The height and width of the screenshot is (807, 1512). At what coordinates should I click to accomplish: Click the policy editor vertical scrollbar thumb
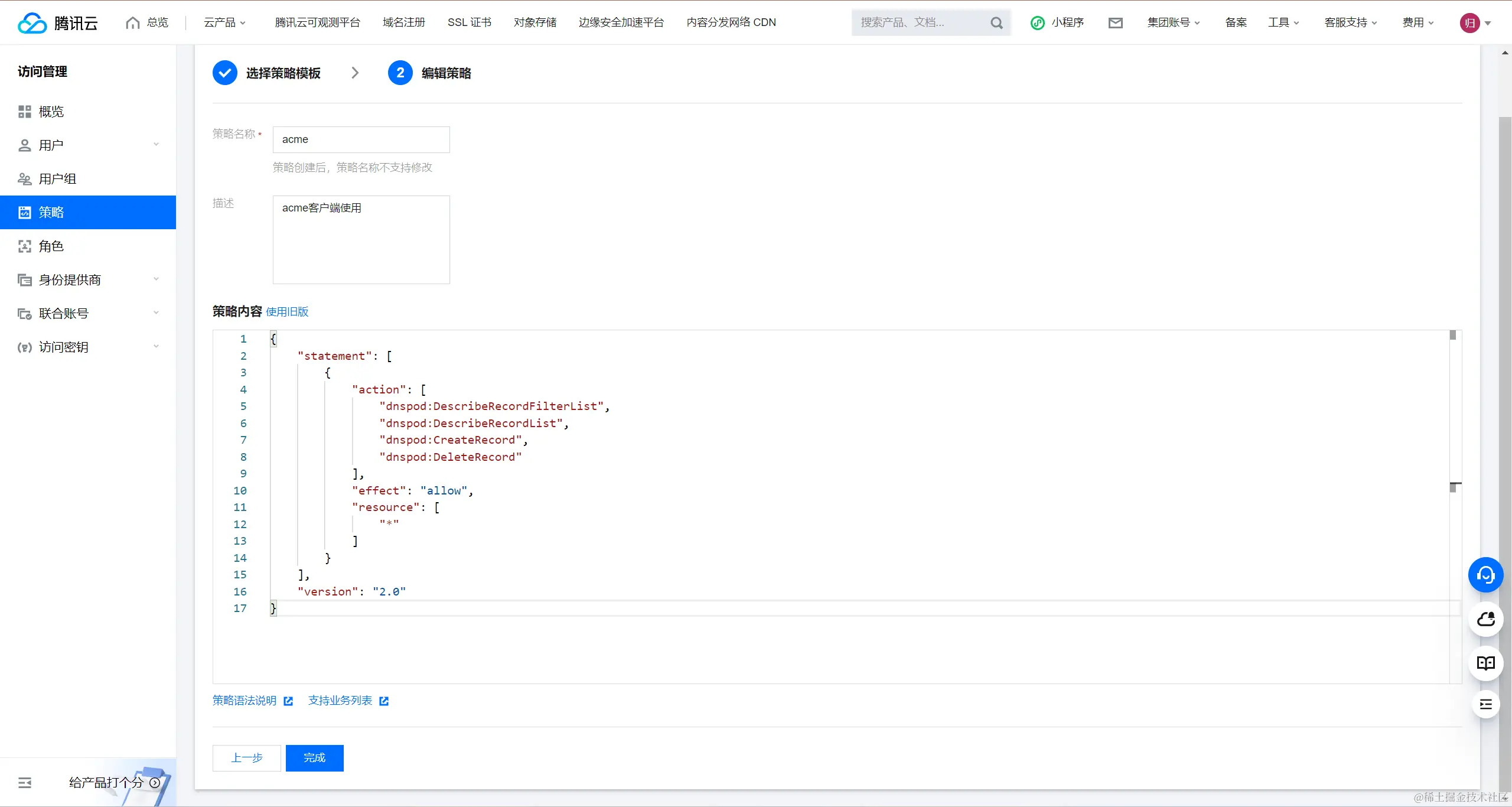coord(1453,336)
